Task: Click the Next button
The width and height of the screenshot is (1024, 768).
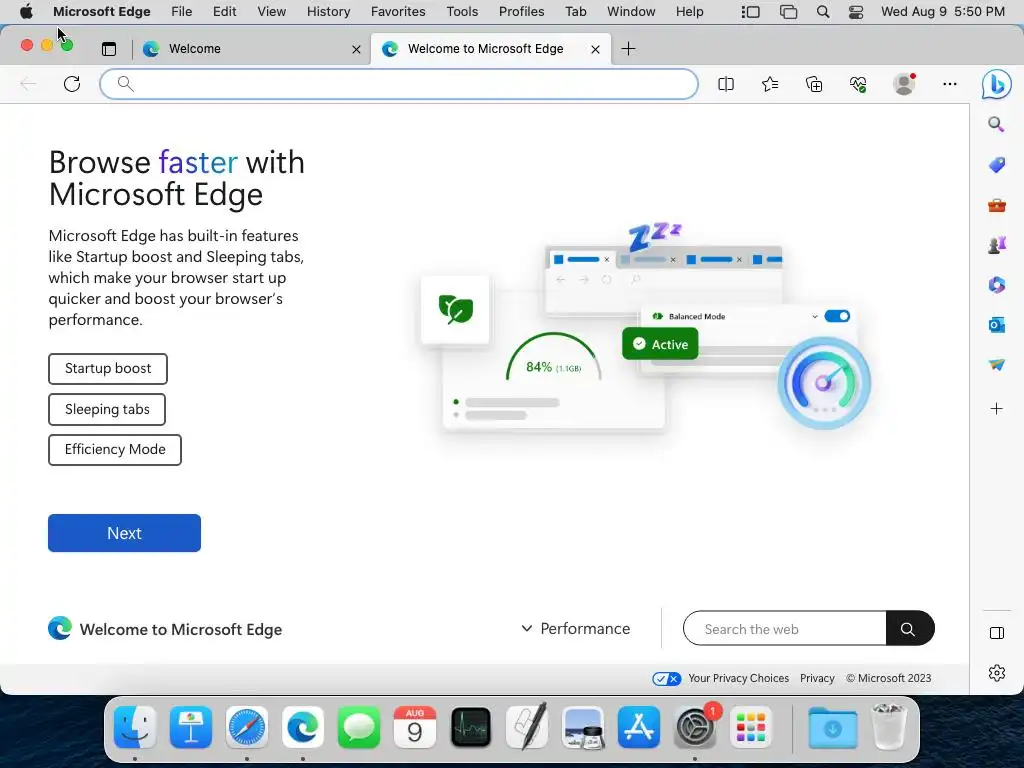Action: coord(124,533)
